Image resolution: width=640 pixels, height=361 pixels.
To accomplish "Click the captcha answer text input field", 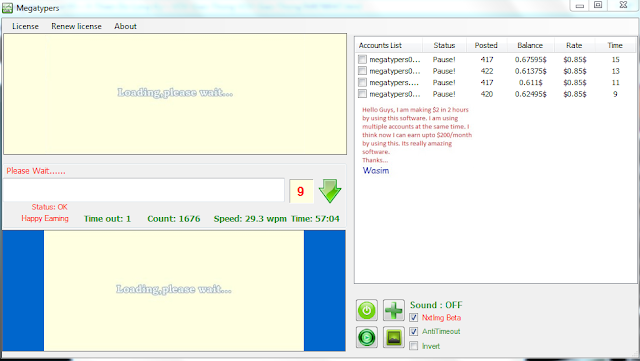I will point(144,190).
